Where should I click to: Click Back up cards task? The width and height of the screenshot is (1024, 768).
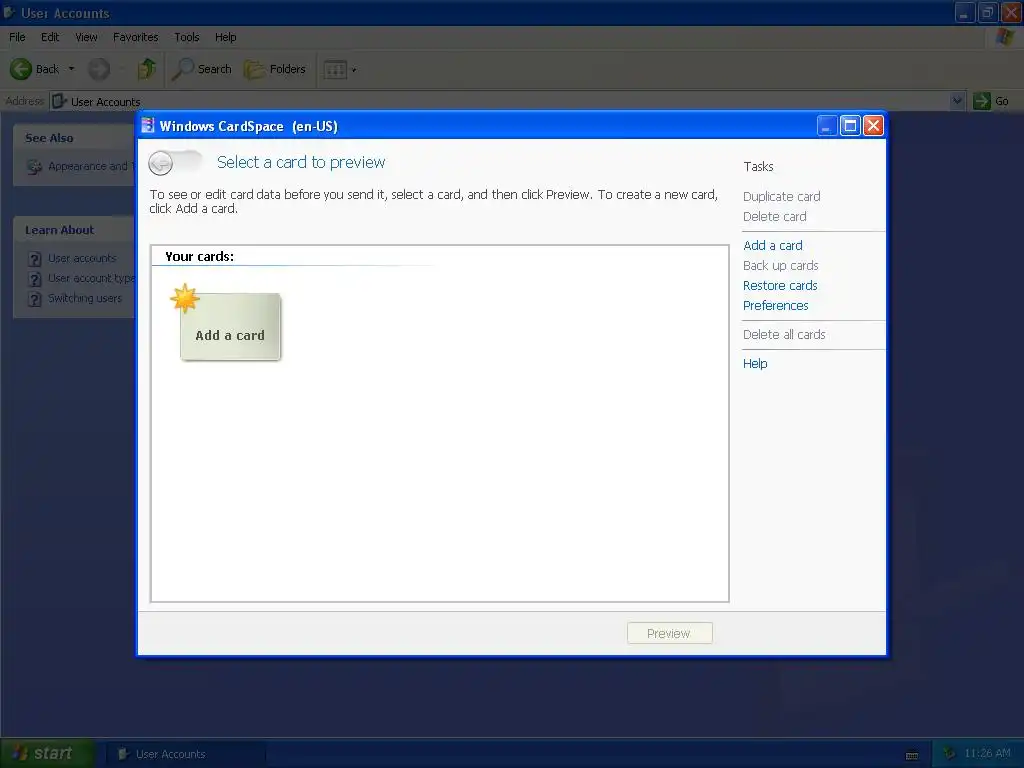(x=780, y=266)
